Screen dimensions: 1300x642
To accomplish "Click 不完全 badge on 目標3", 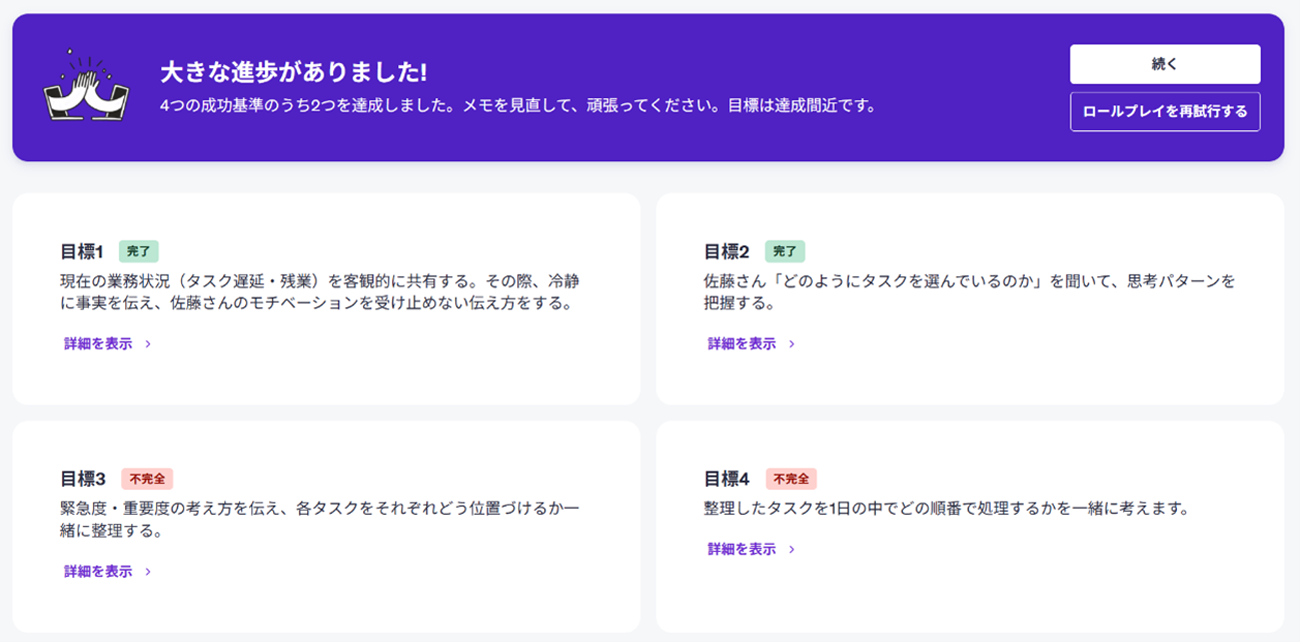I will 147,479.
